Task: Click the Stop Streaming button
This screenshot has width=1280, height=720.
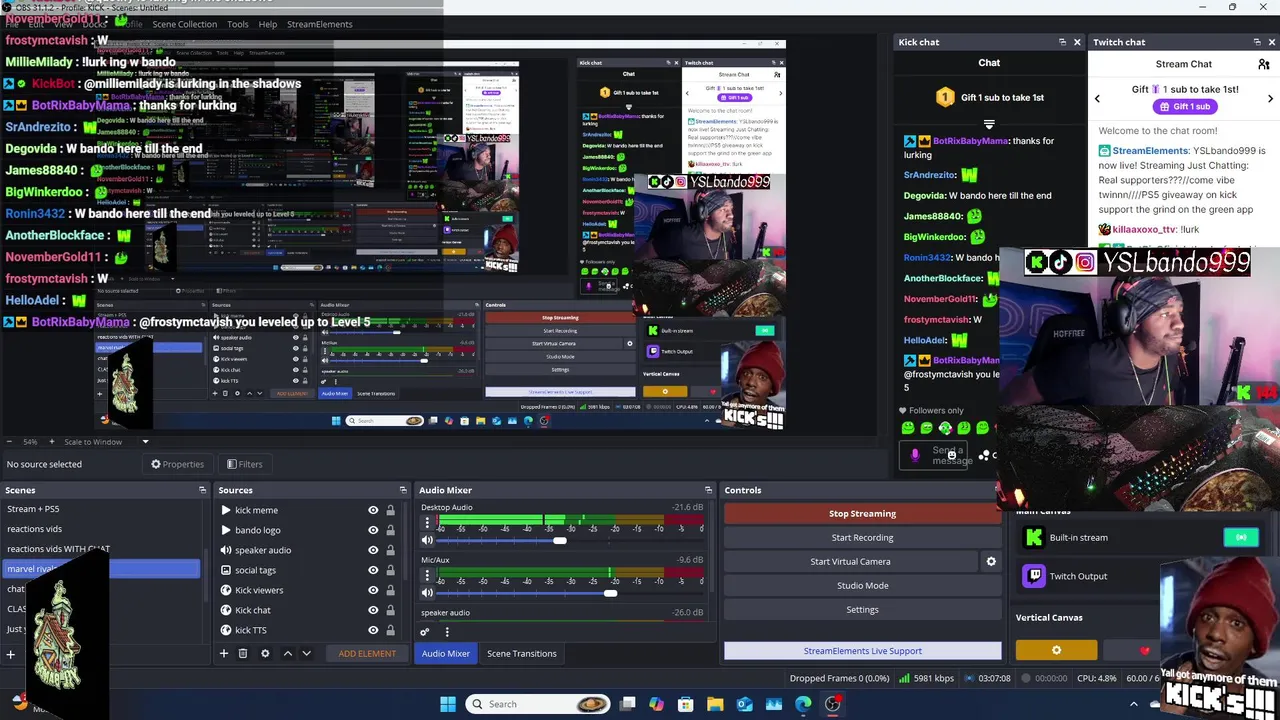Action: [862, 514]
